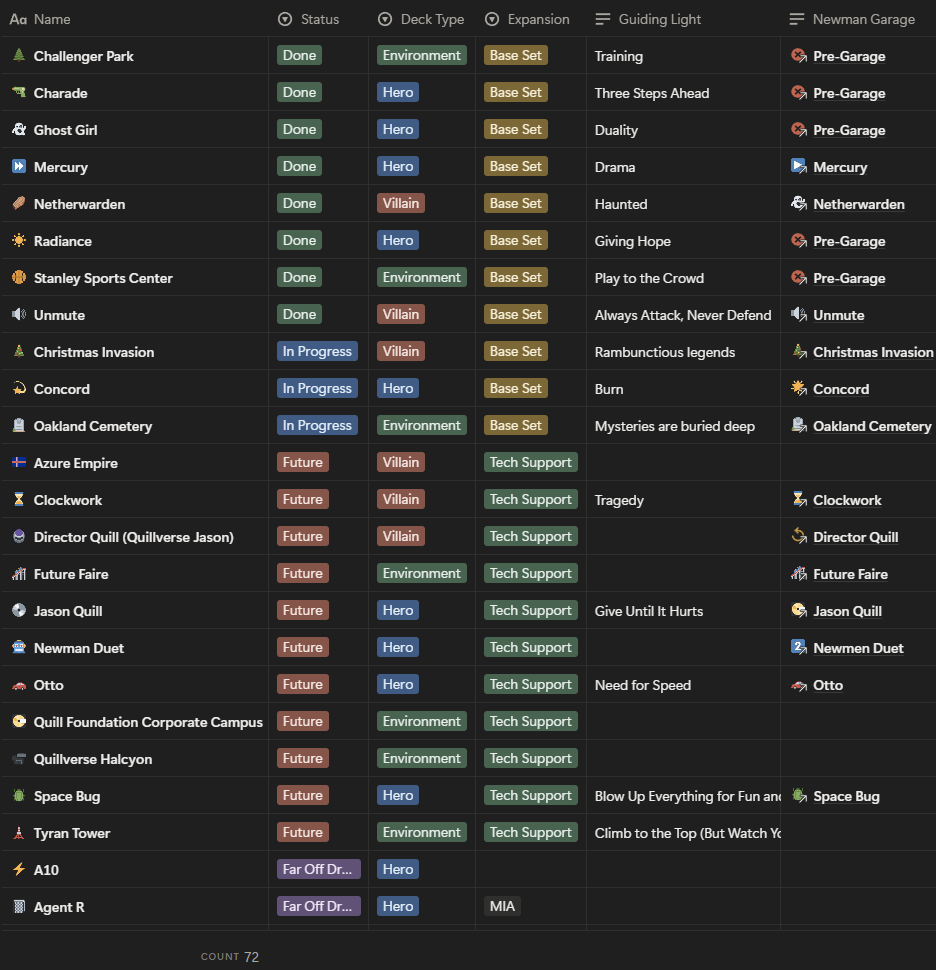The image size is (936, 970).
Task: Open the Deck Type column header menu
Action: [x=431, y=19]
